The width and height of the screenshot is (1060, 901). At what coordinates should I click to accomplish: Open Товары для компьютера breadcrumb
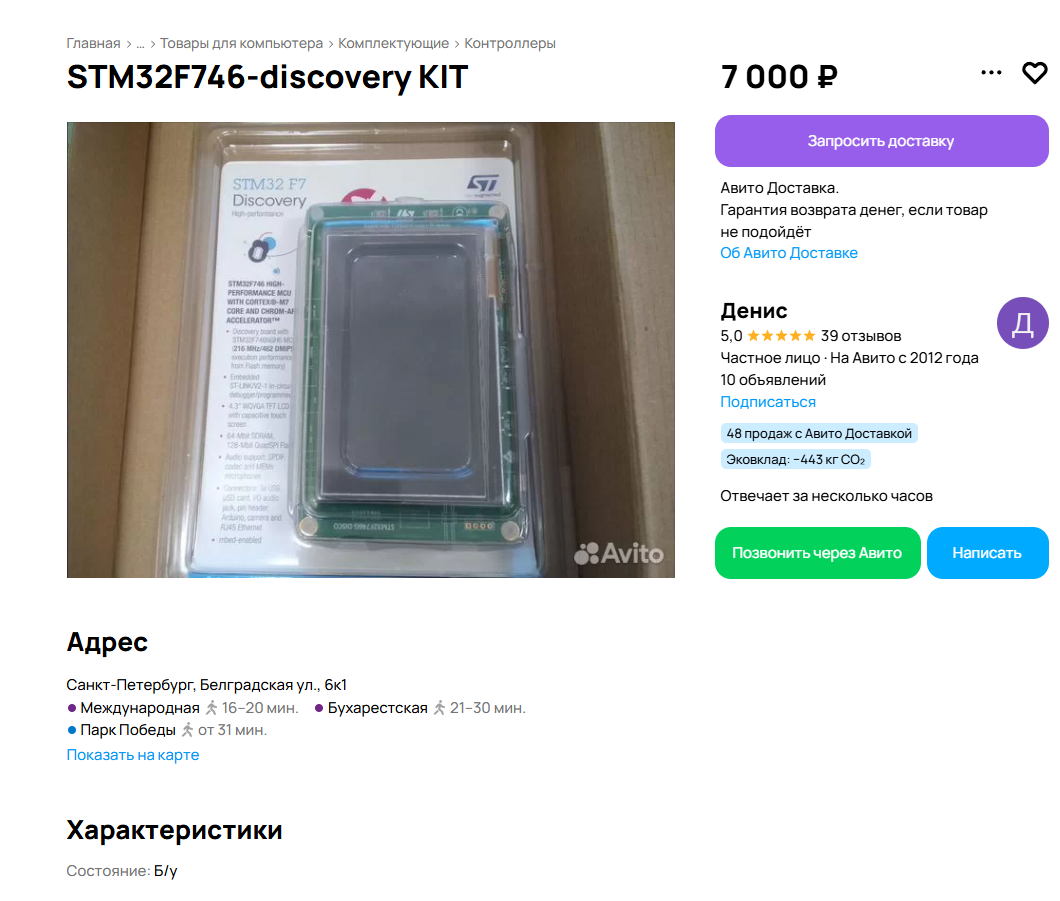click(241, 43)
